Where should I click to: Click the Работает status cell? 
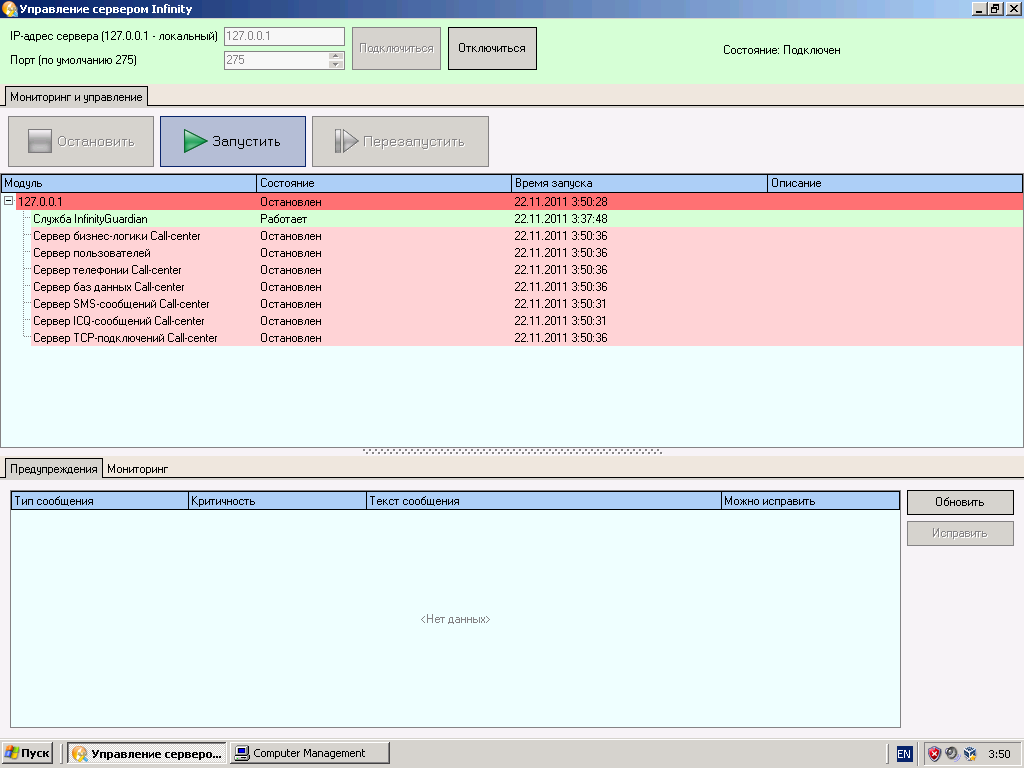coord(283,219)
